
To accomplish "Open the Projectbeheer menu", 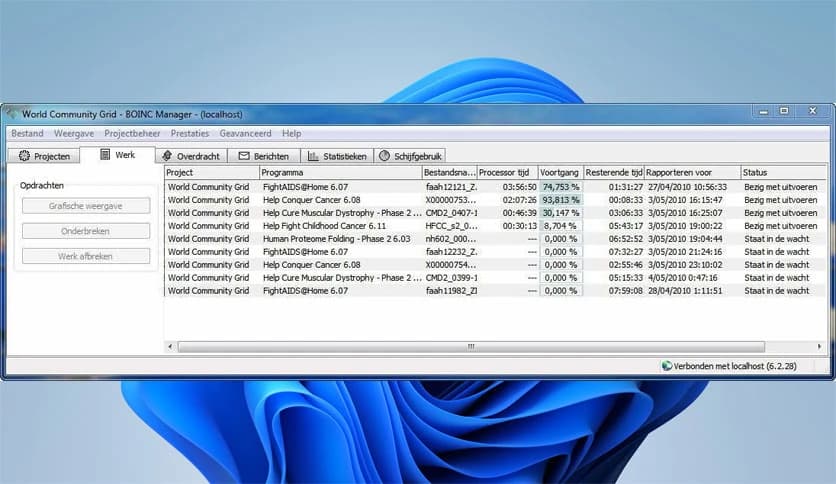I will click(x=132, y=133).
